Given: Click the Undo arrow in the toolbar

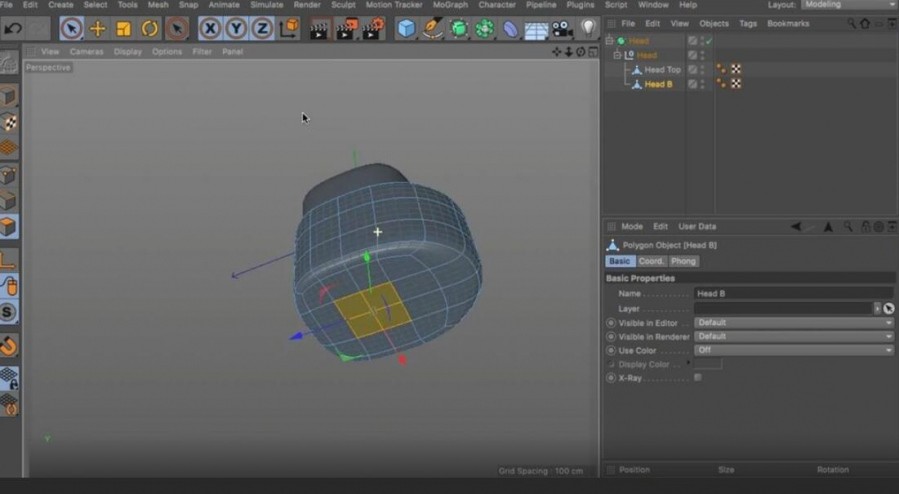Looking at the screenshot, I should click(x=13, y=28).
